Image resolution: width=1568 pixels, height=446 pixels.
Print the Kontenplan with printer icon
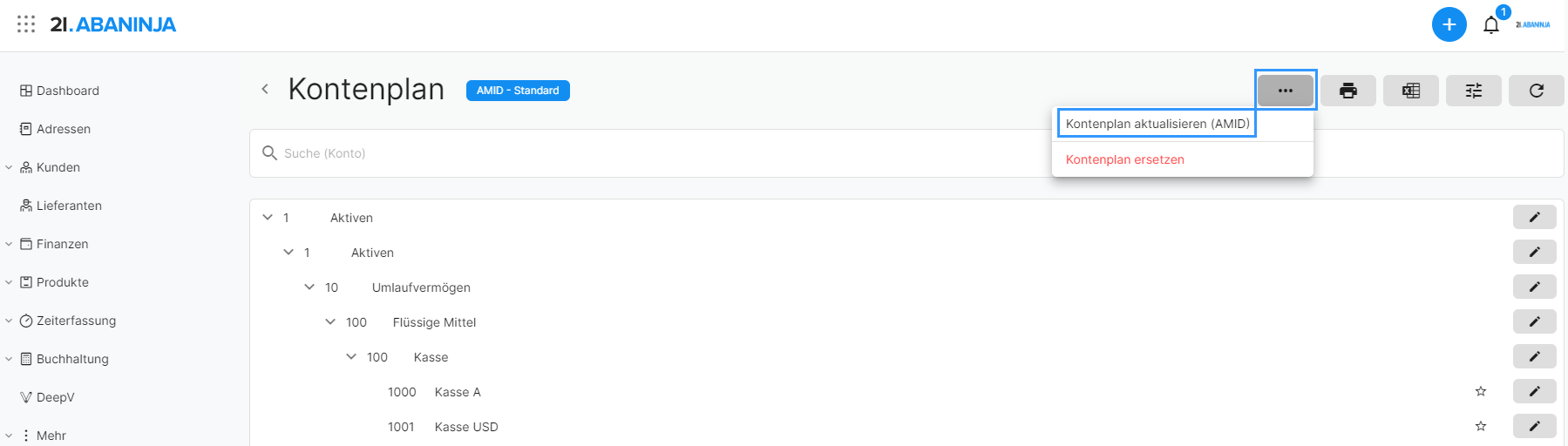(x=1347, y=91)
